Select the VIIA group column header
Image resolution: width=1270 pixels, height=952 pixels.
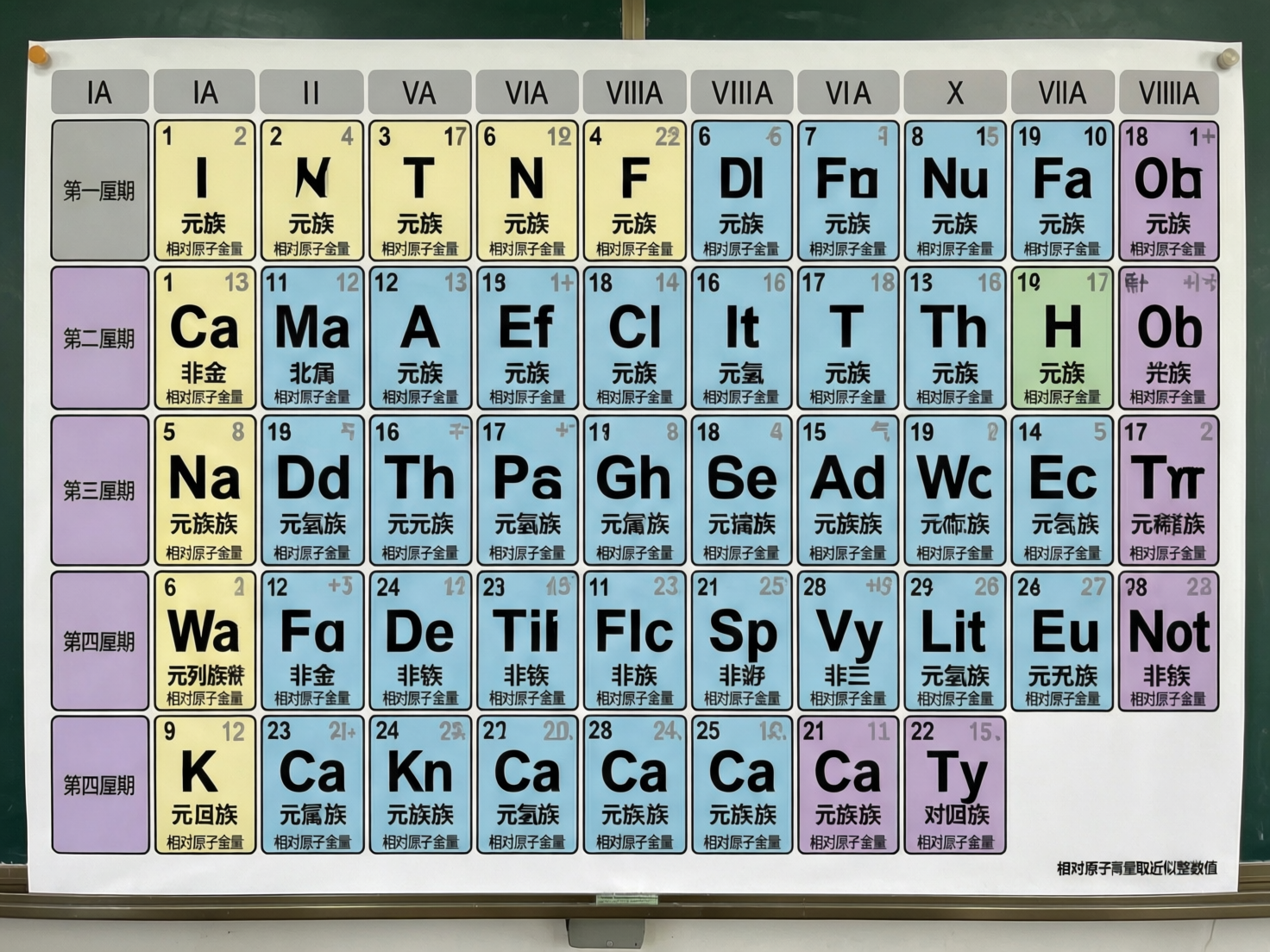tap(1061, 92)
